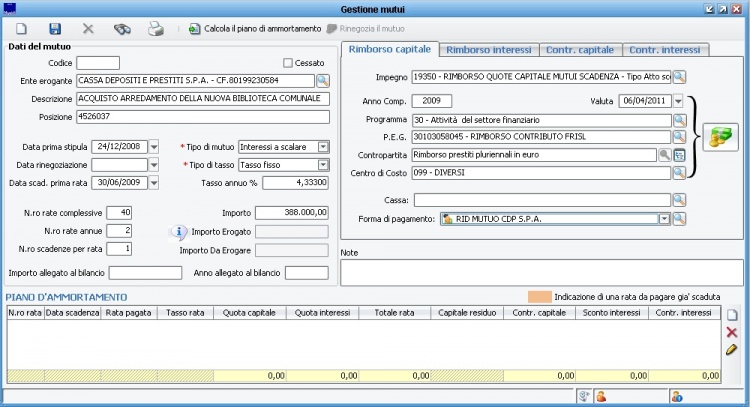Open Data prima stipula date picker
Image resolution: width=750 pixels, height=407 pixels.
[x=153, y=147]
